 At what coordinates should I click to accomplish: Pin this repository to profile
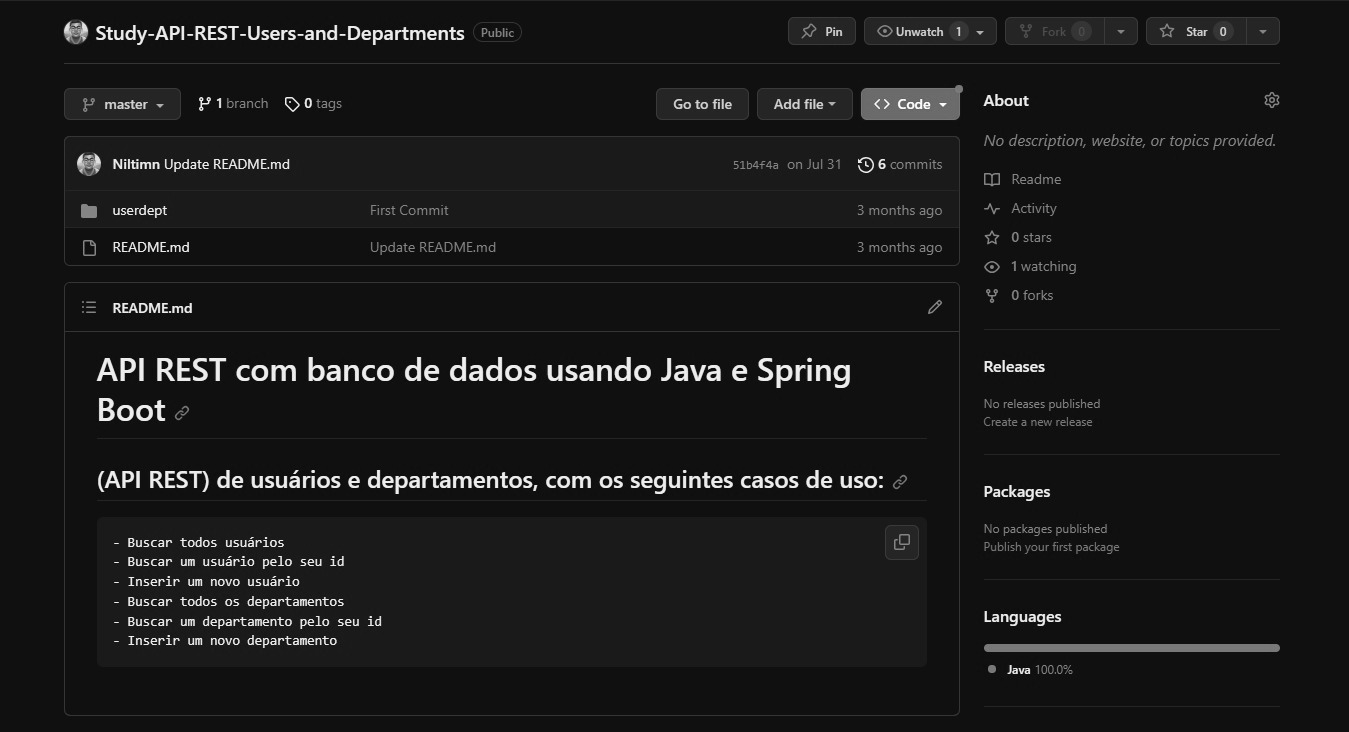click(x=822, y=32)
